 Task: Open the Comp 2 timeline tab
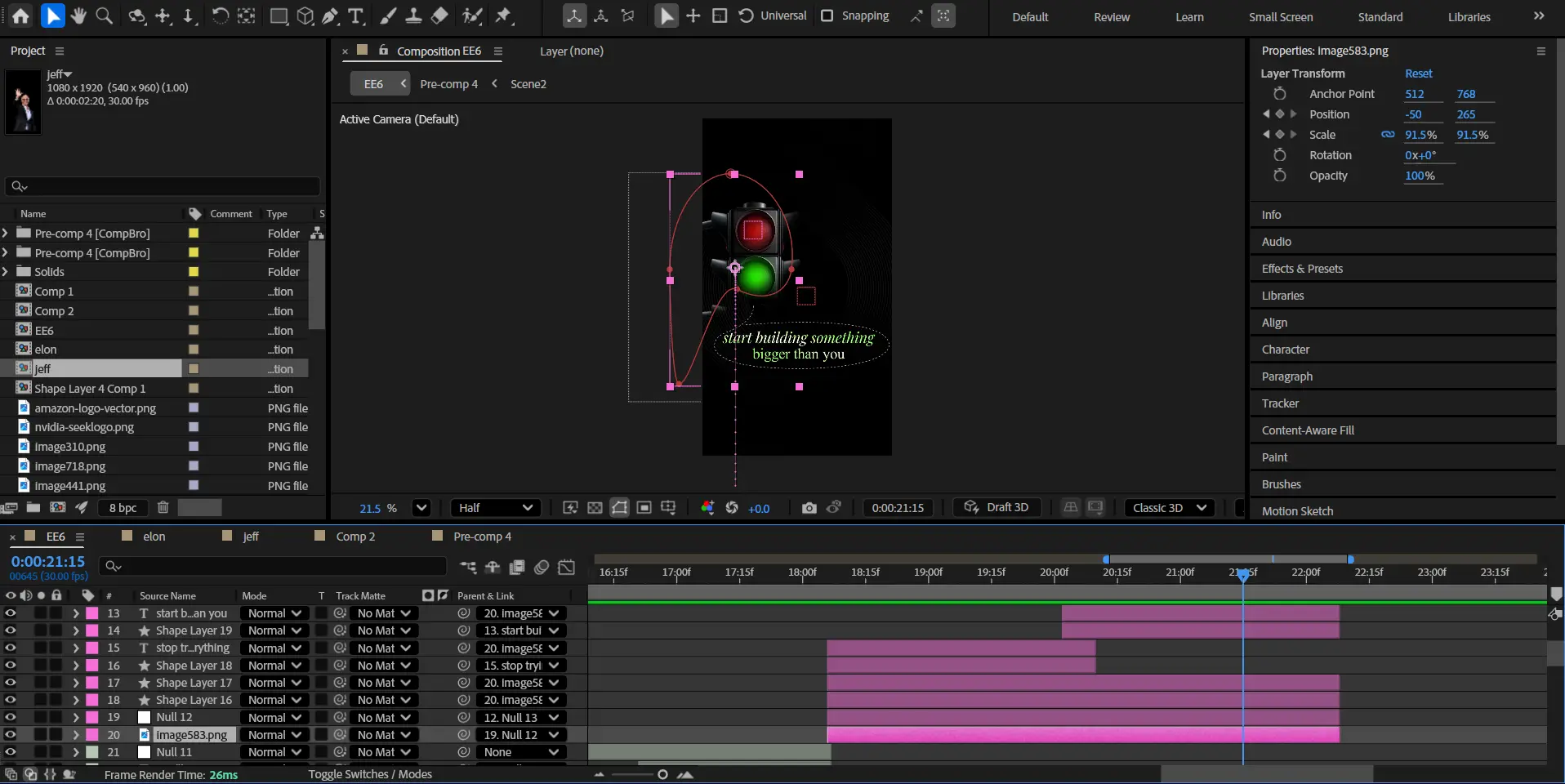(x=355, y=537)
